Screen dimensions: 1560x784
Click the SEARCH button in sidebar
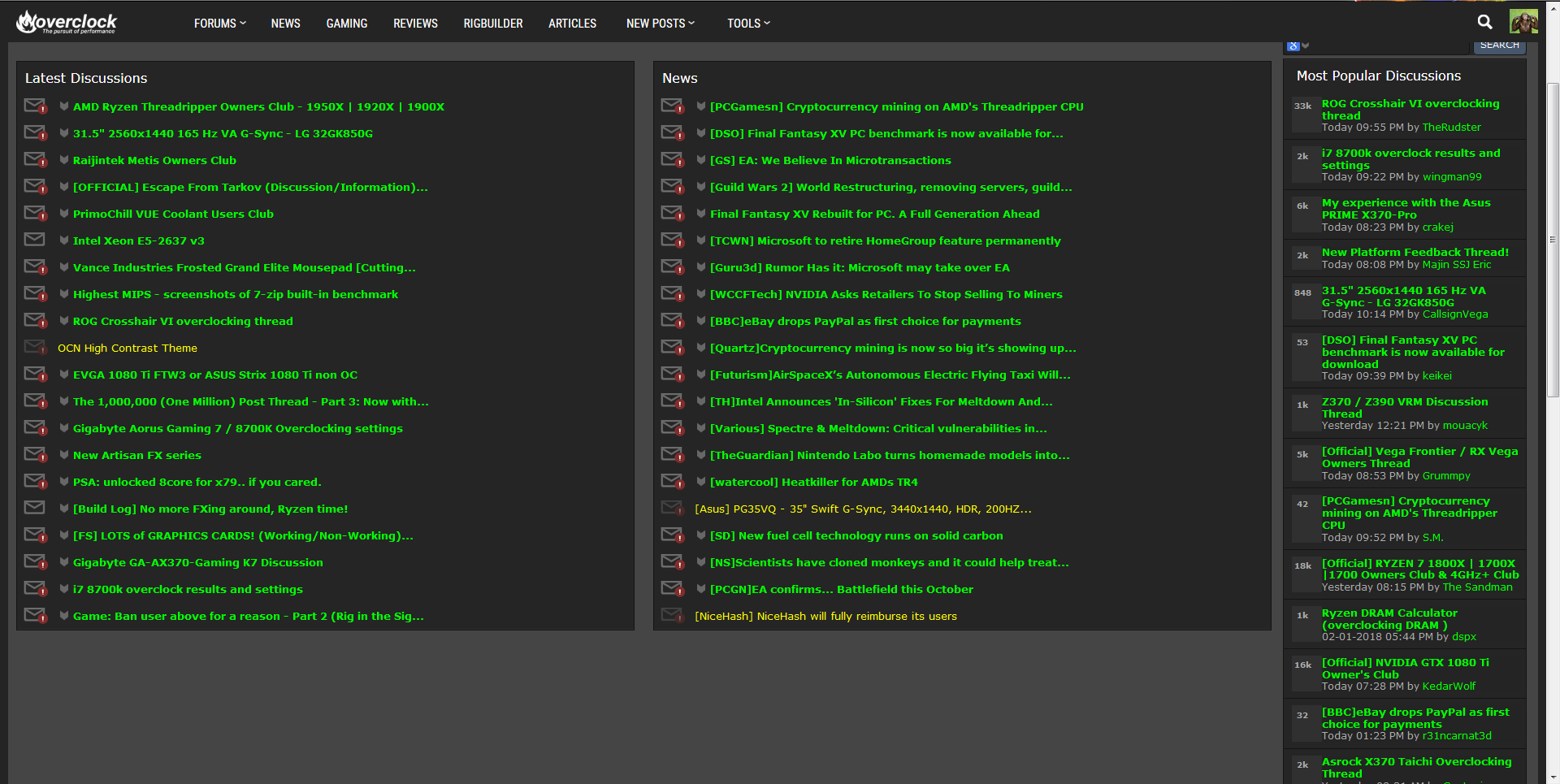[1500, 45]
